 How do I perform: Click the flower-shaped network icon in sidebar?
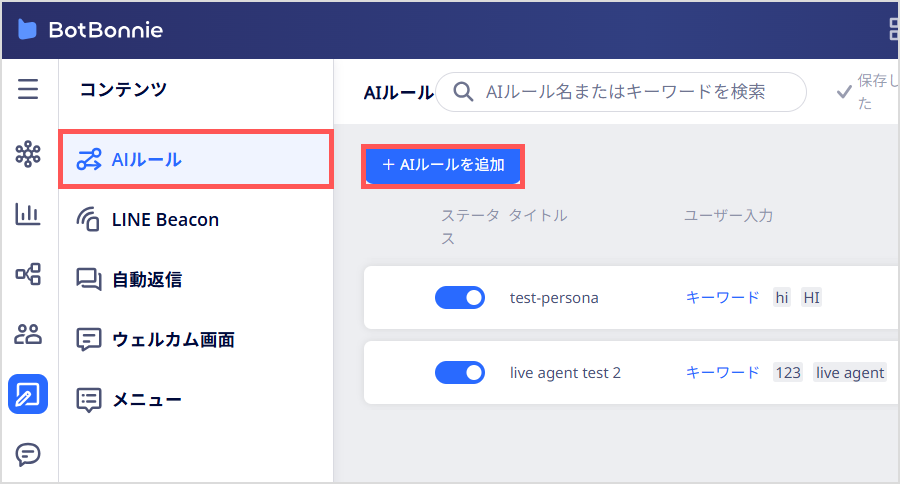pyautogui.click(x=28, y=154)
